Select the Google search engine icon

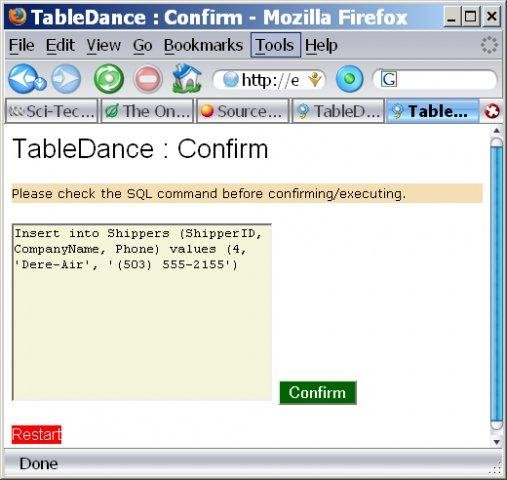[389, 79]
